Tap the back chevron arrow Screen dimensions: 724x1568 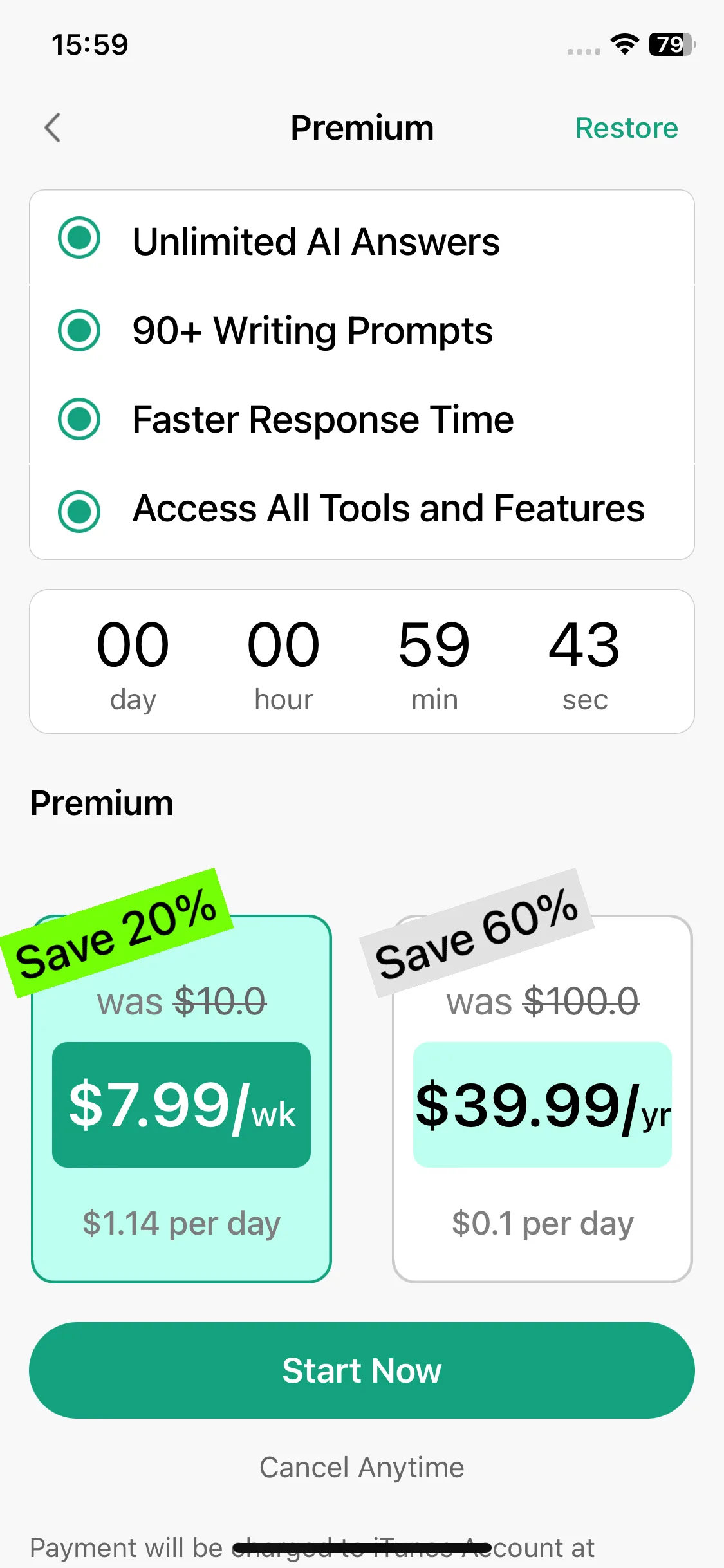click(53, 127)
